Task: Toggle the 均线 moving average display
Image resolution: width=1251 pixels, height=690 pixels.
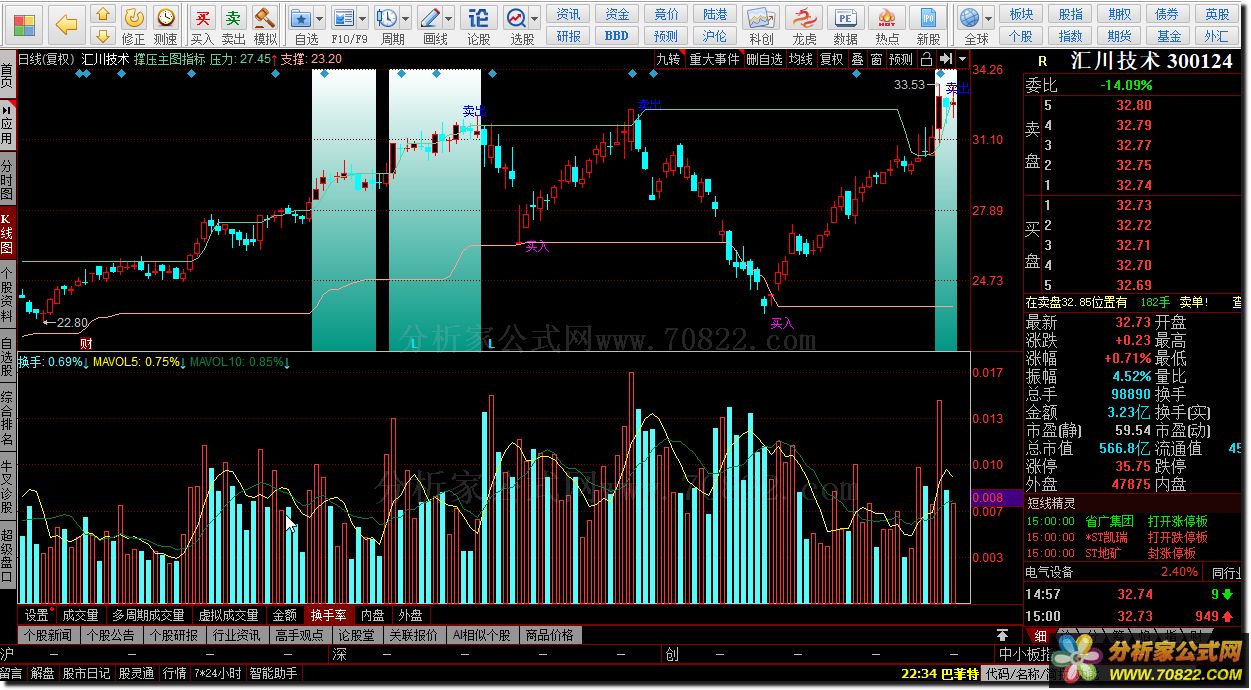Action: click(800, 59)
